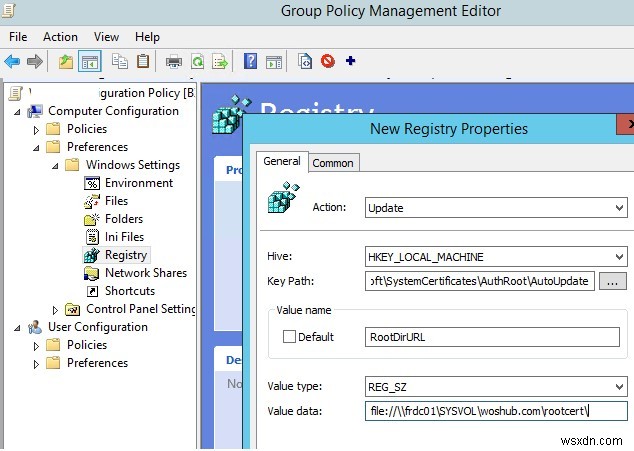Click the Ini Files tree node icon
Image resolution: width=634 pixels, height=451 pixels.
tap(93, 237)
